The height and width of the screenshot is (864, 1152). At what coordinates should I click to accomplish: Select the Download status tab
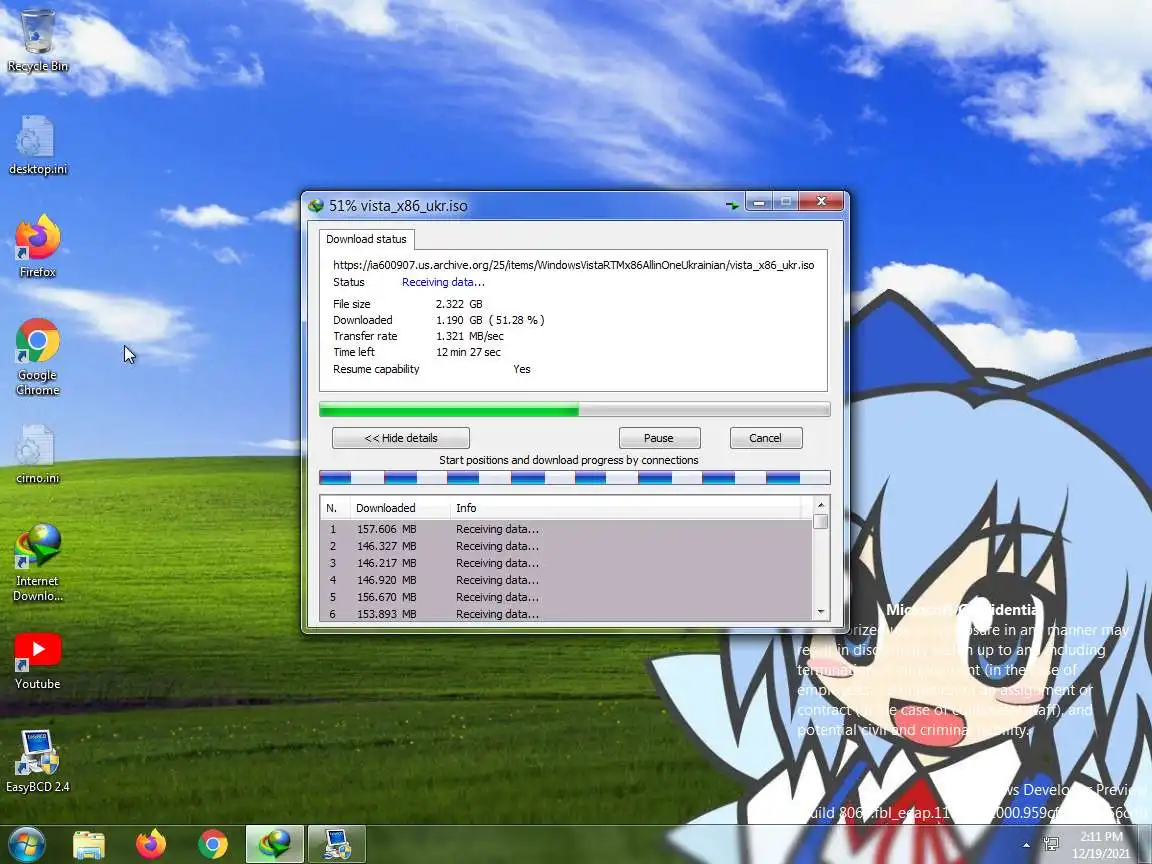366,239
